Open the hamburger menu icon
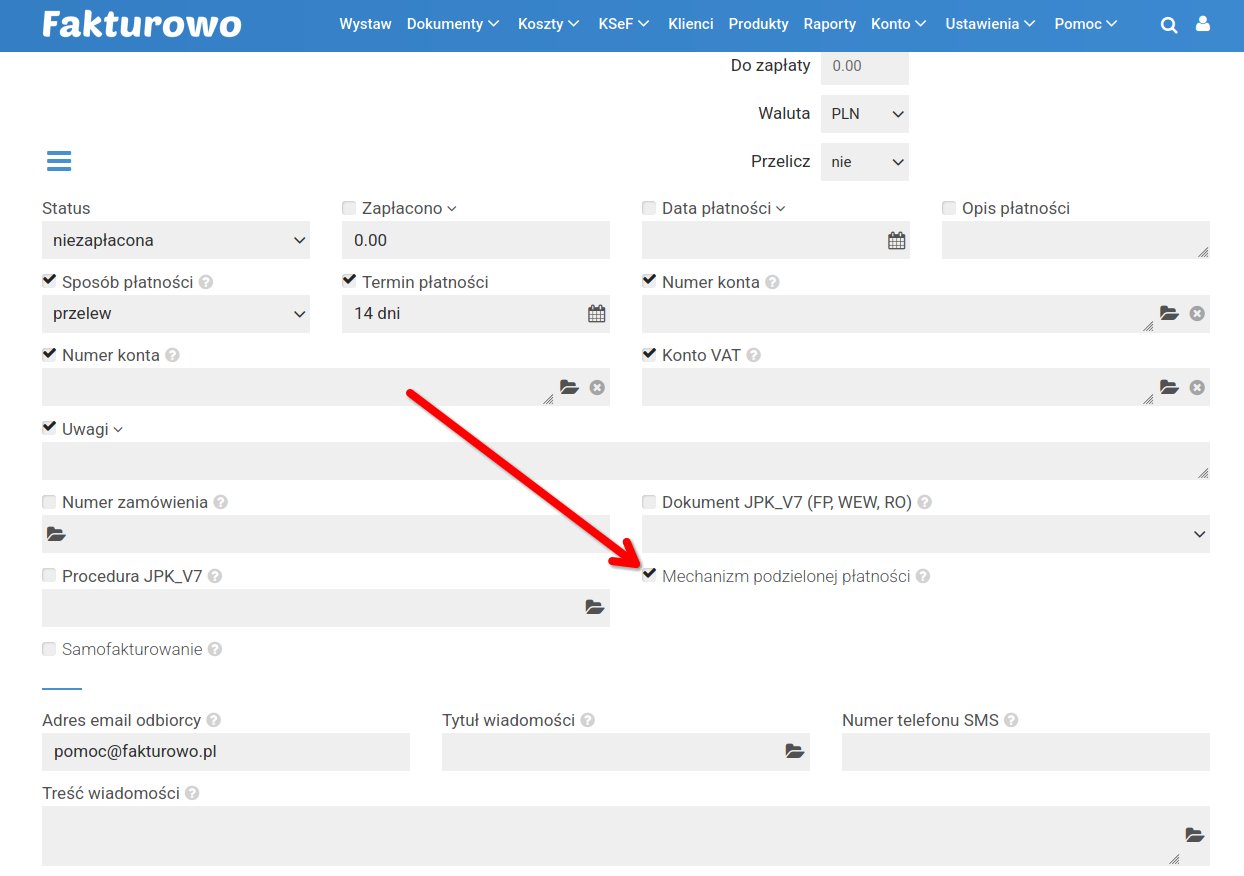Viewport: 1244px width, 876px height. click(x=59, y=161)
